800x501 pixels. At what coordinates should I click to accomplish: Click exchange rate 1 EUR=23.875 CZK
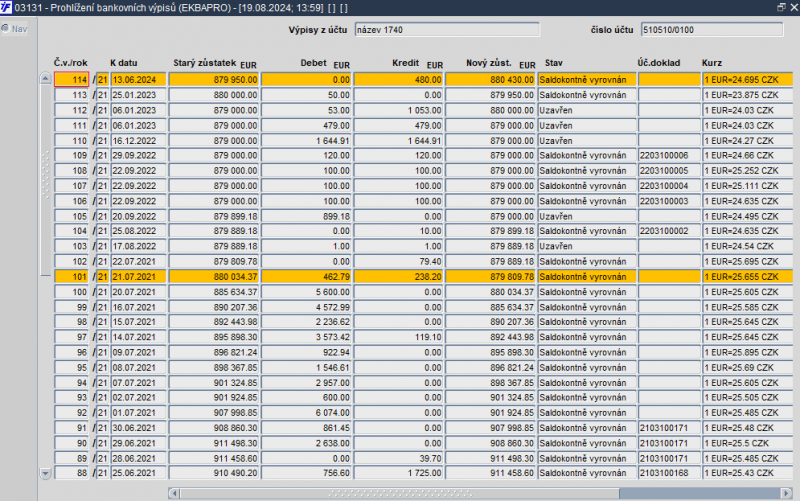pyautogui.click(x=748, y=95)
